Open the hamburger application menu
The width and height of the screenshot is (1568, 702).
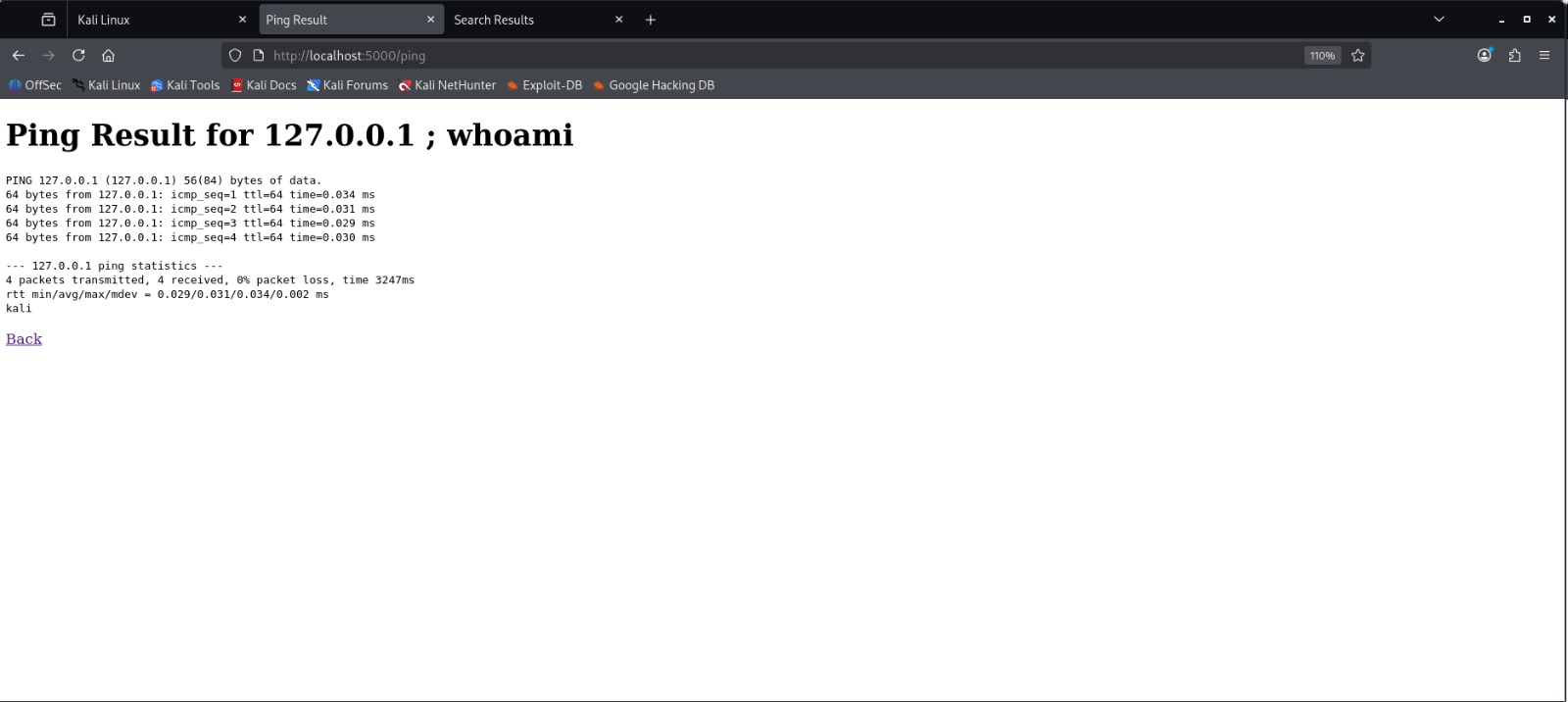1544,56
